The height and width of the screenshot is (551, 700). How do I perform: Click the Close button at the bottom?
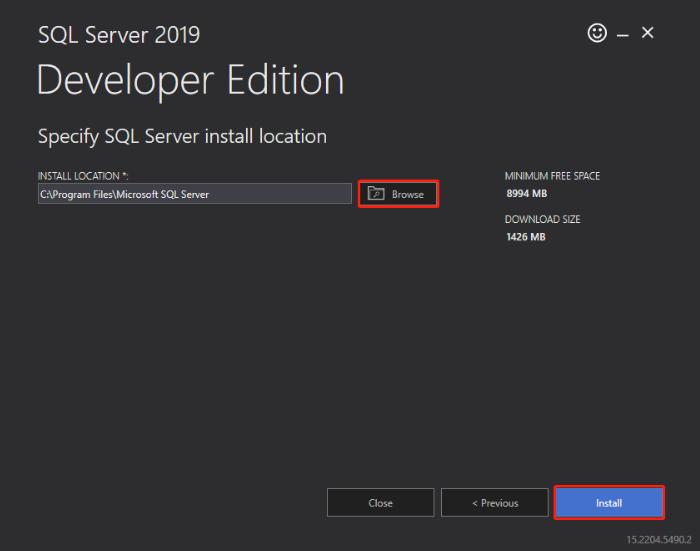pos(380,503)
